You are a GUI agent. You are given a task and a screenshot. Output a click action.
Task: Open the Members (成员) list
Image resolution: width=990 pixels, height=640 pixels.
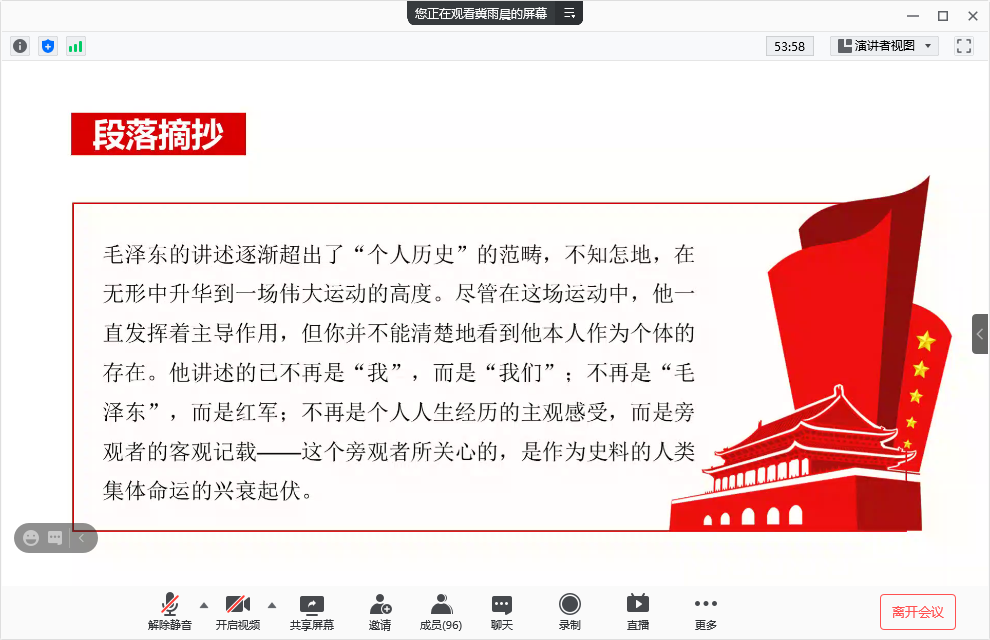point(441,612)
